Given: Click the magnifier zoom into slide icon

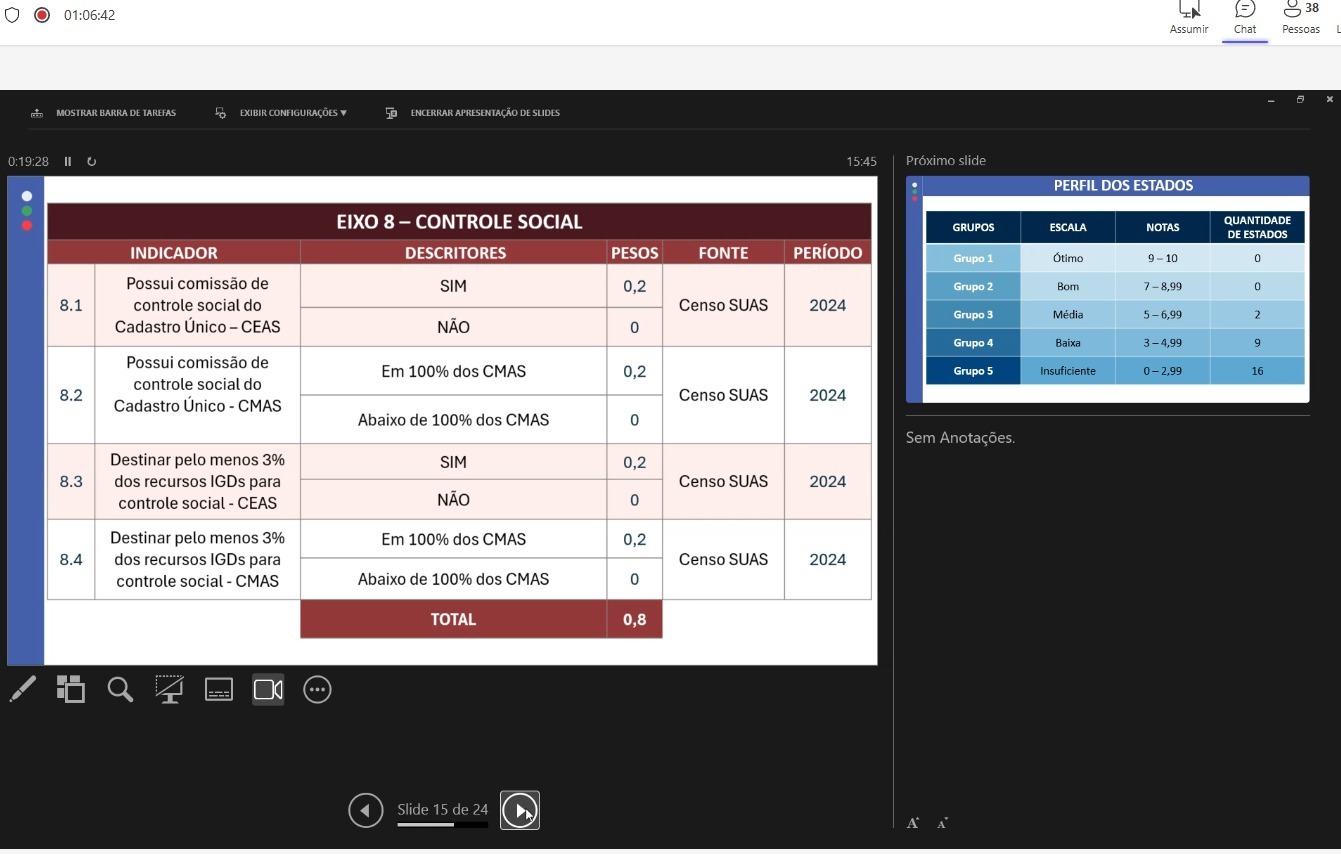Looking at the screenshot, I should [120, 689].
